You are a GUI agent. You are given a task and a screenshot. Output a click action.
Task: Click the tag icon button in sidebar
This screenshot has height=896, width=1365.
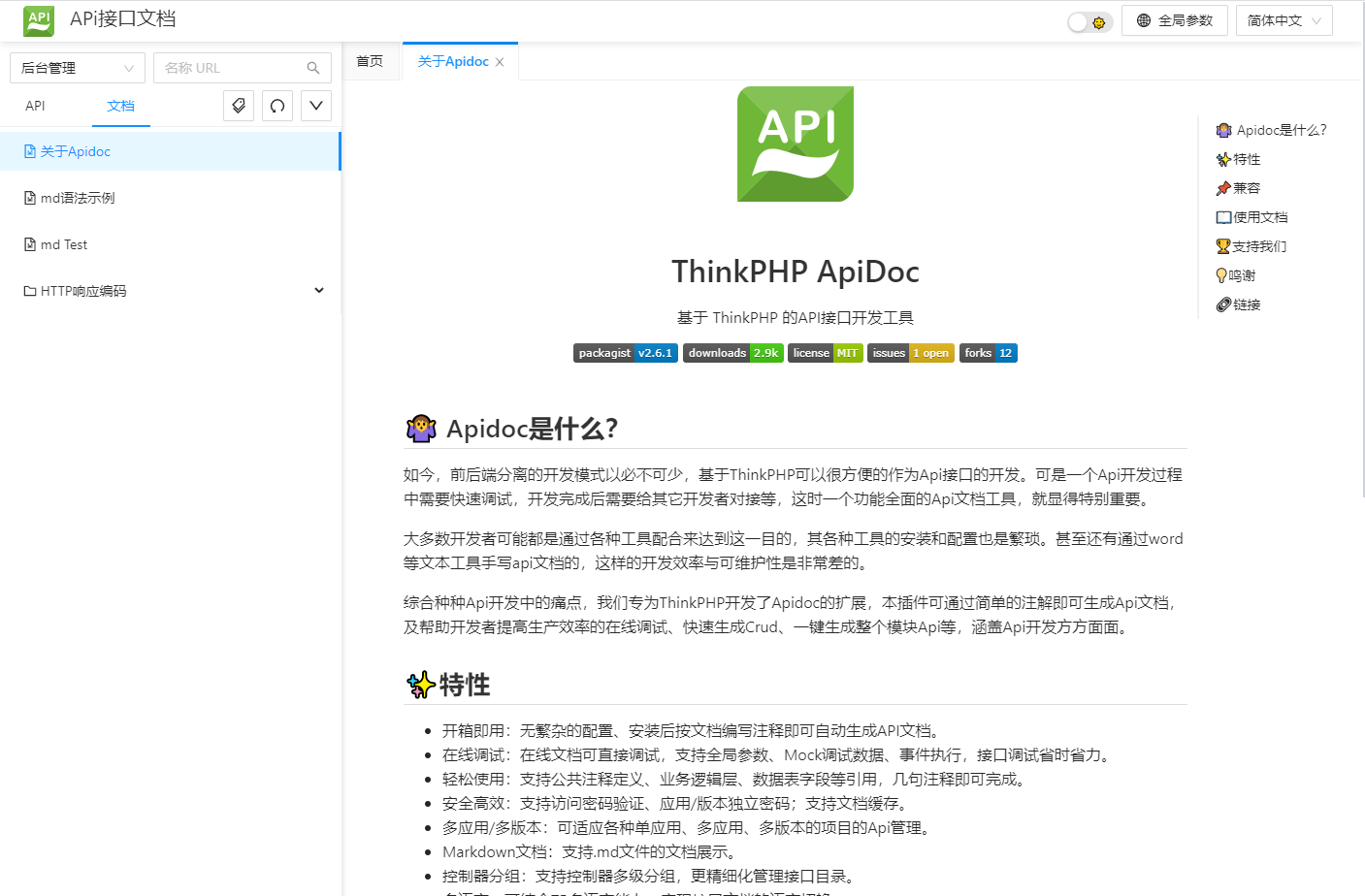(239, 106)
